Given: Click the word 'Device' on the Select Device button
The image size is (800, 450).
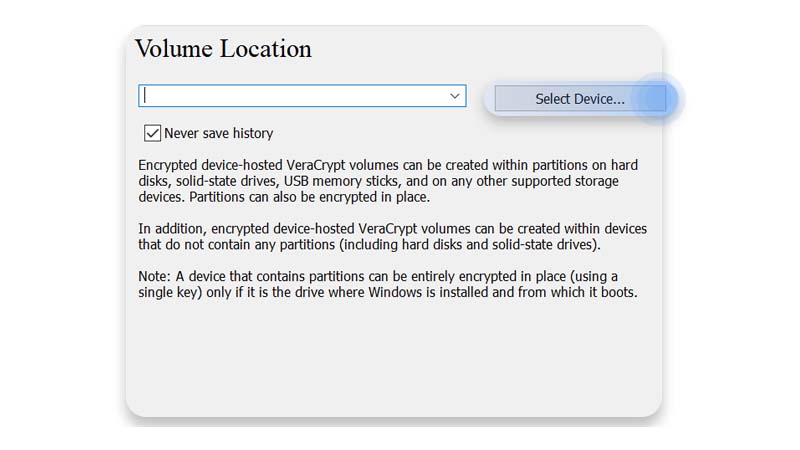Looking at the screenshot, I should point(599,99).
